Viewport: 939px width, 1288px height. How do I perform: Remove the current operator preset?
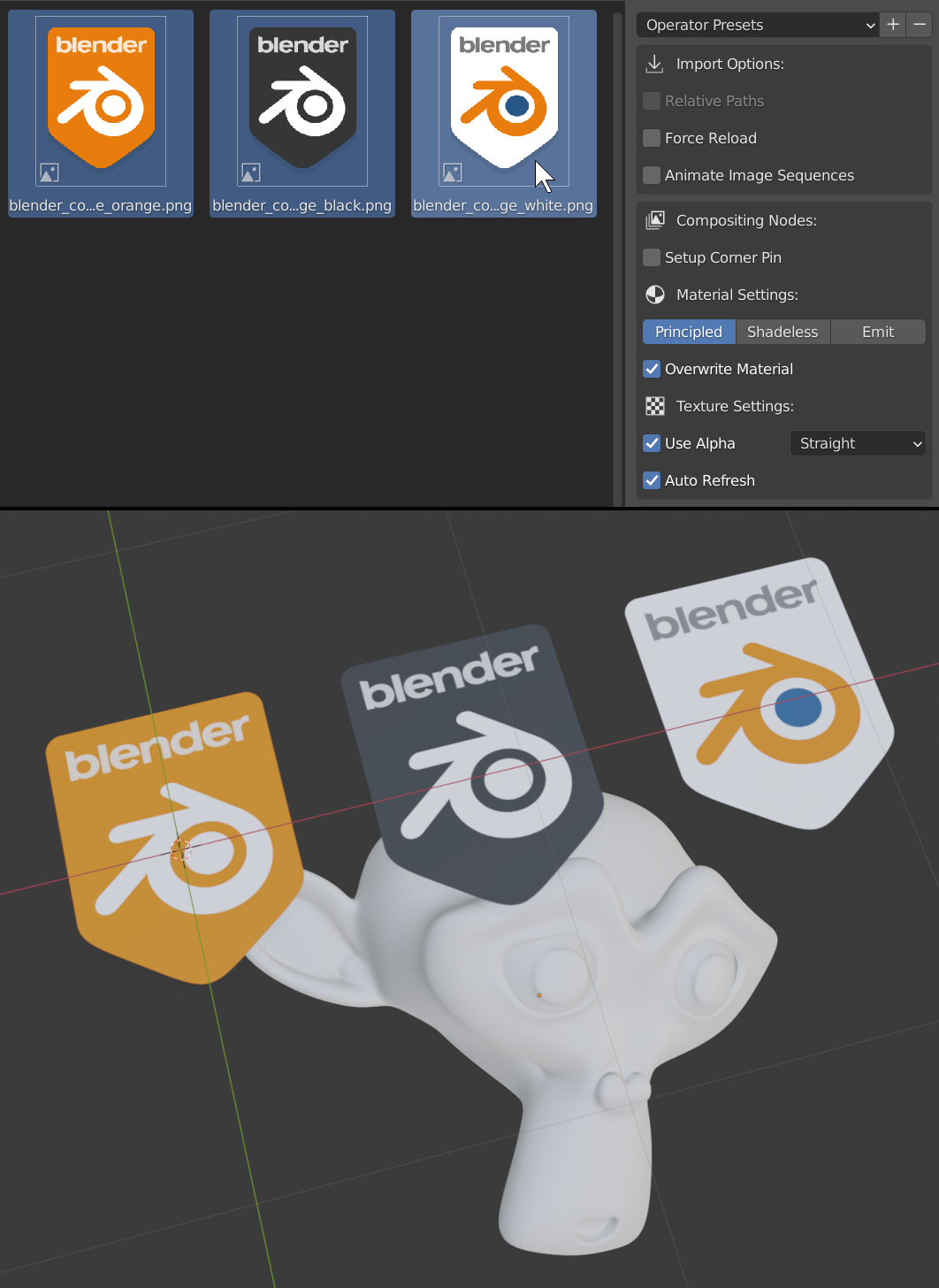click(x=920, y=25)
